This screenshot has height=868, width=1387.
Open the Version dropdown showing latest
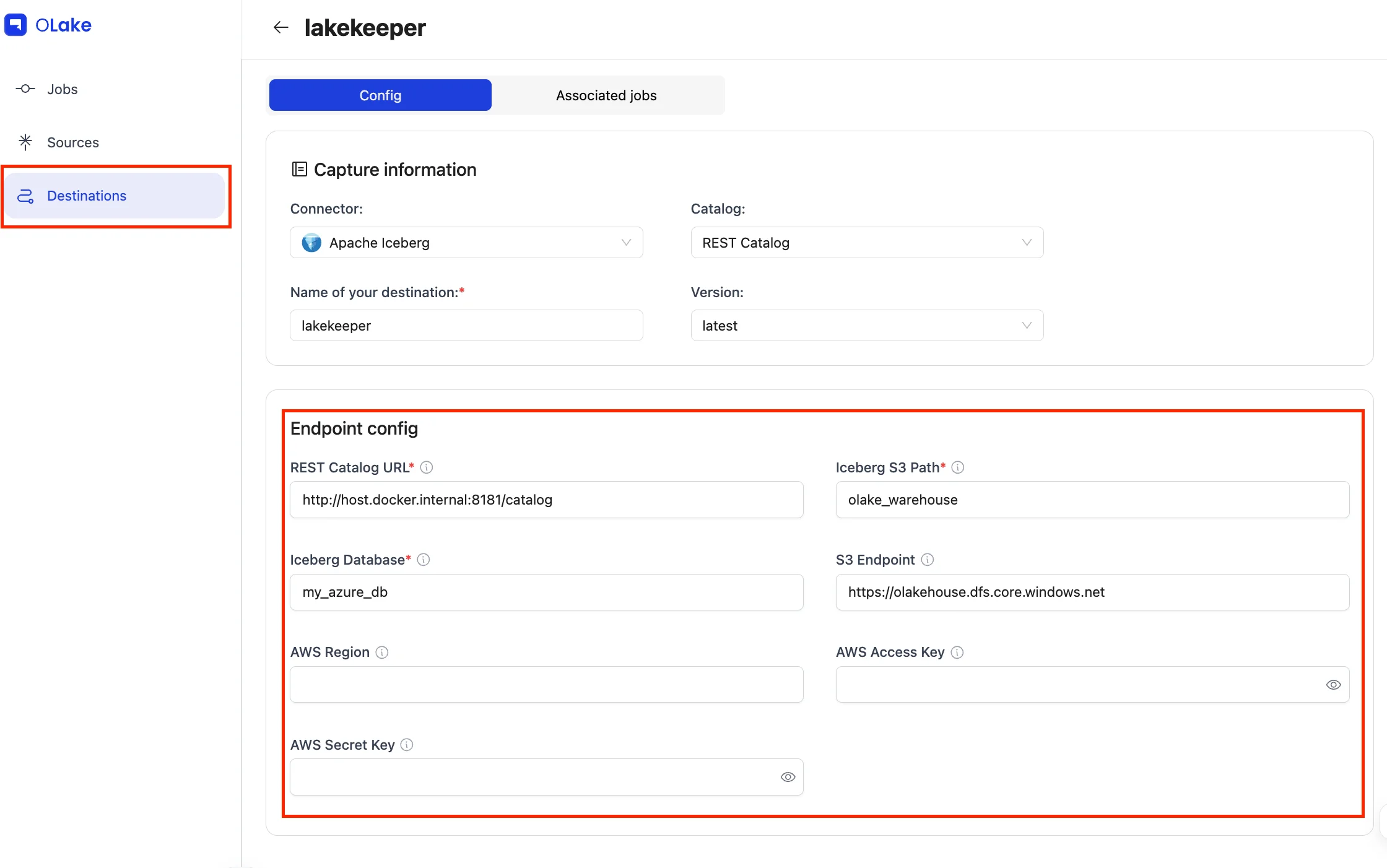(867, 326)
